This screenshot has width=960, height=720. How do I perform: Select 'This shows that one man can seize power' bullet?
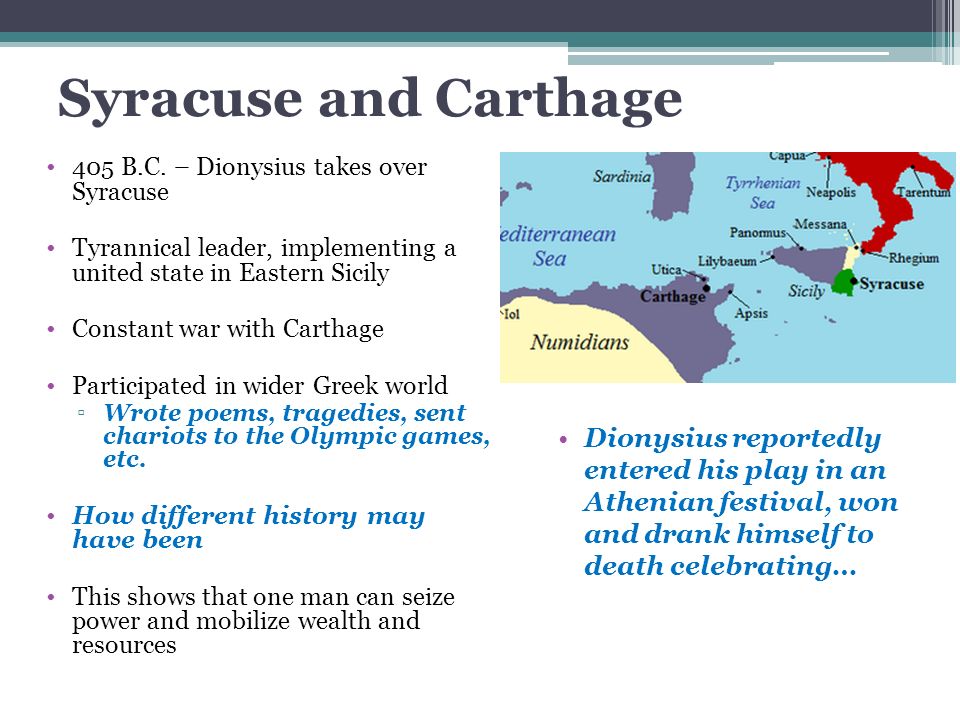[x=263, y=620]
